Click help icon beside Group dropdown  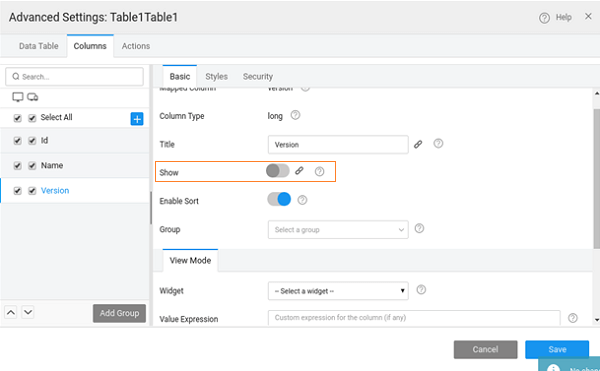point(419,228)
